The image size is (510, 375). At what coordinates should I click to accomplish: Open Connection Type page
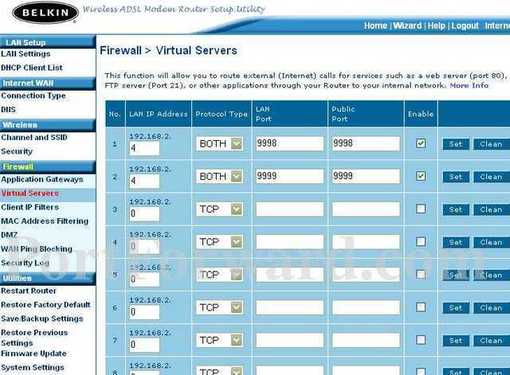point(33,96)
